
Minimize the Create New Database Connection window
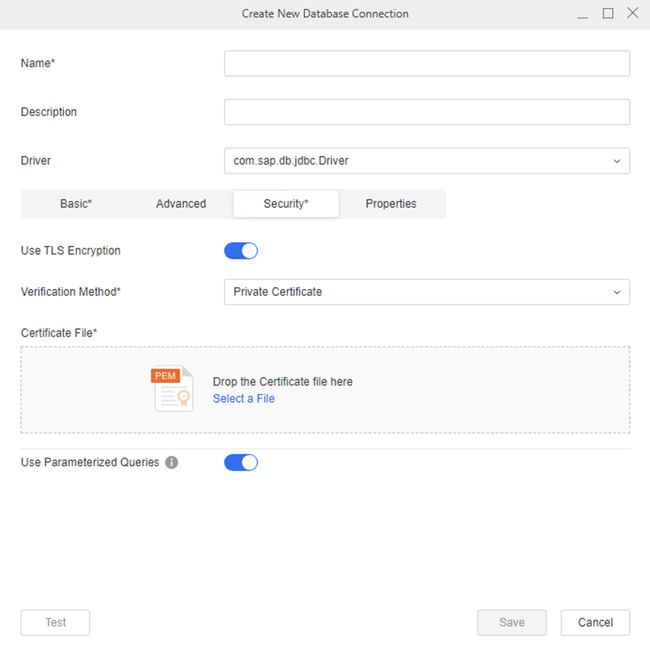[582, 14]
